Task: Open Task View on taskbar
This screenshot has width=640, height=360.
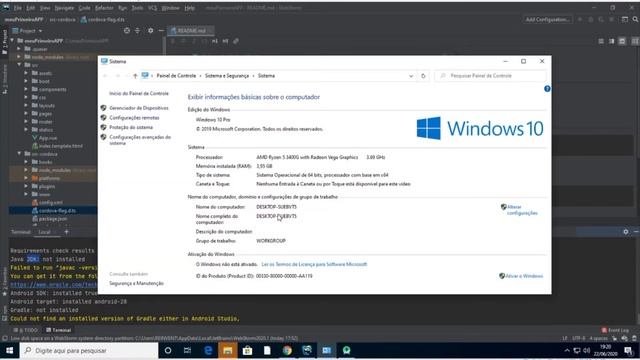Action: [x=187, y=351]
